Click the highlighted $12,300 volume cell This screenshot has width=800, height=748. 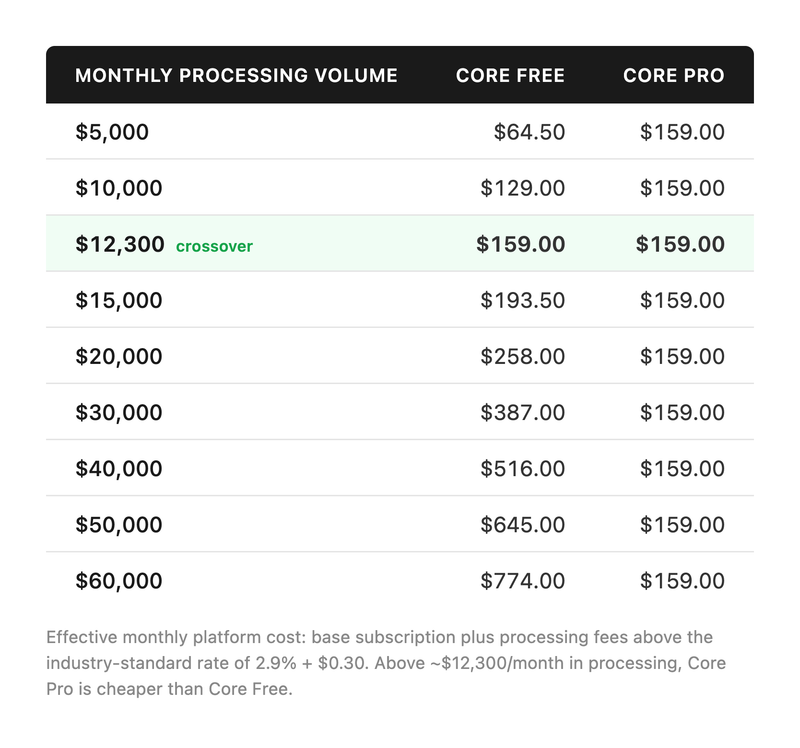click(x=119, y=244)
